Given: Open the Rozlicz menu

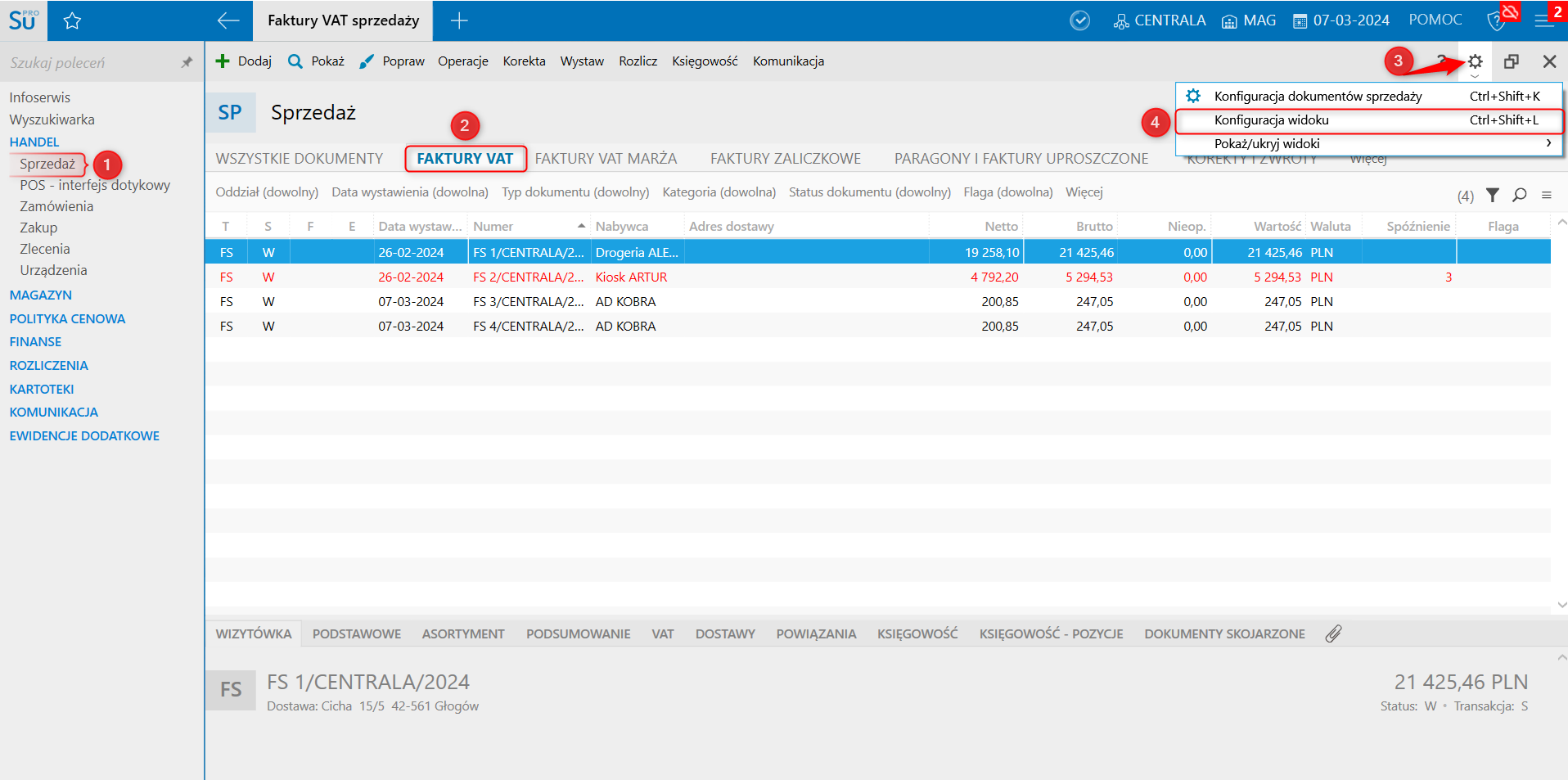Looking at the screenshot, I should [x=638, y=61].
